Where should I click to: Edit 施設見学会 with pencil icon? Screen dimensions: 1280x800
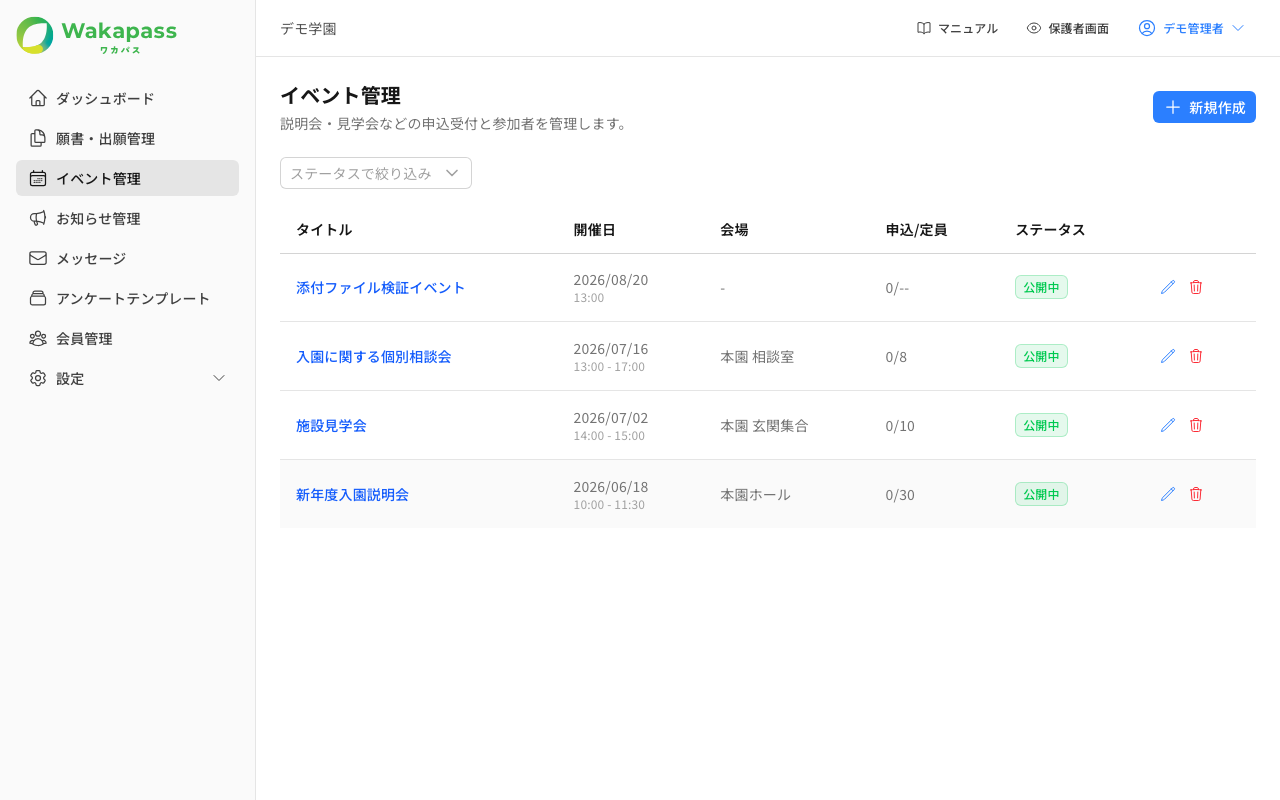coord(1168,425)
